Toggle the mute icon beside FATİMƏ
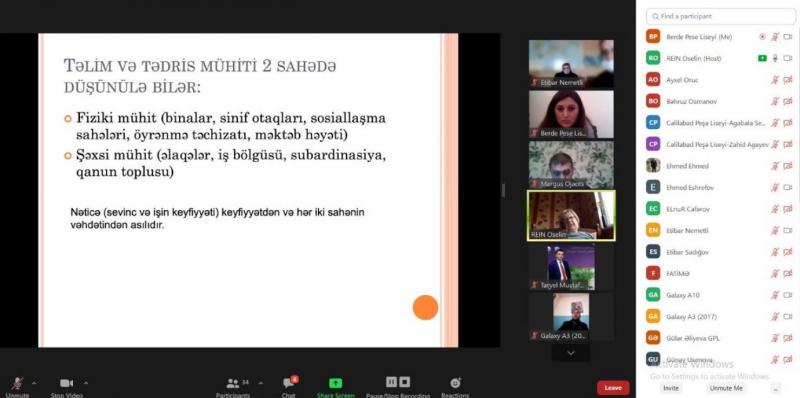Viewport: 800px width, 398px height. 775,273
